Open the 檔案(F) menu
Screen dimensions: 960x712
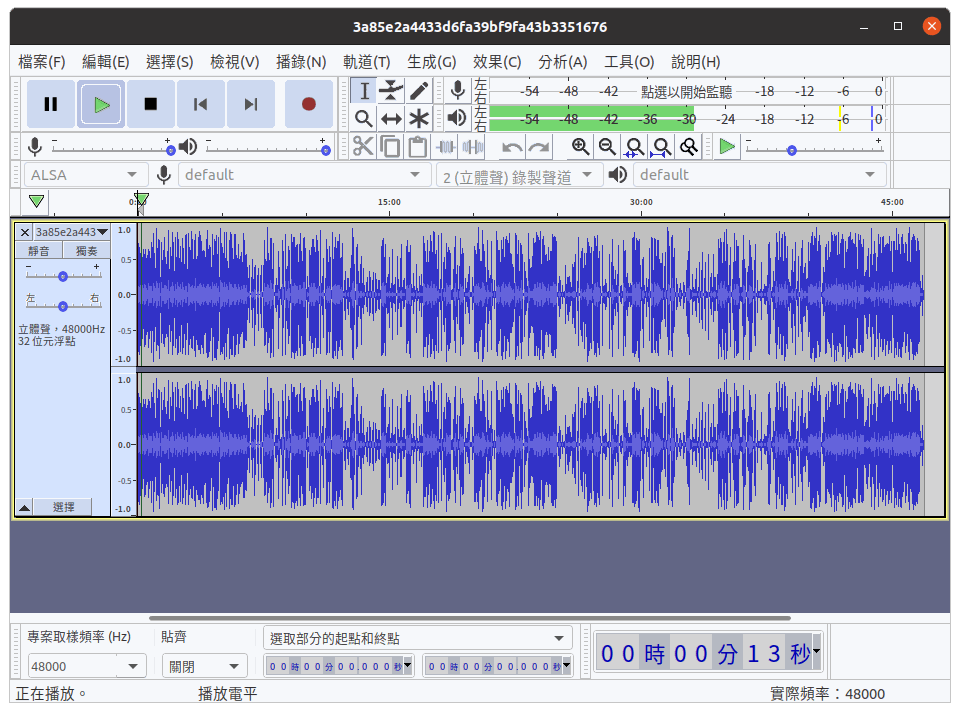pyautogui.click(x=42, y=62)
